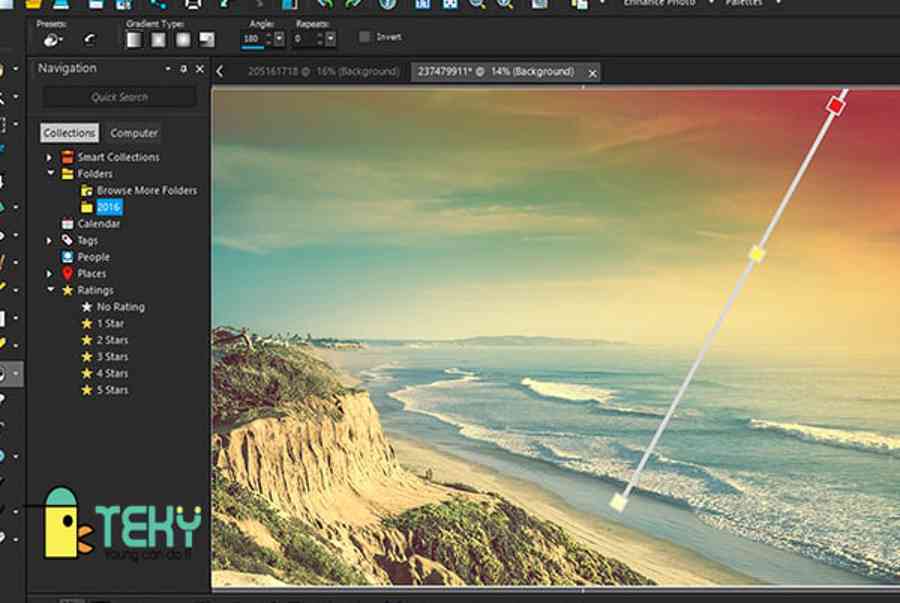Viewport: 900px width, 603px height.
Task: Click the red gradient node on canvas
Action: pyautogui.click(x=836, y=106)
